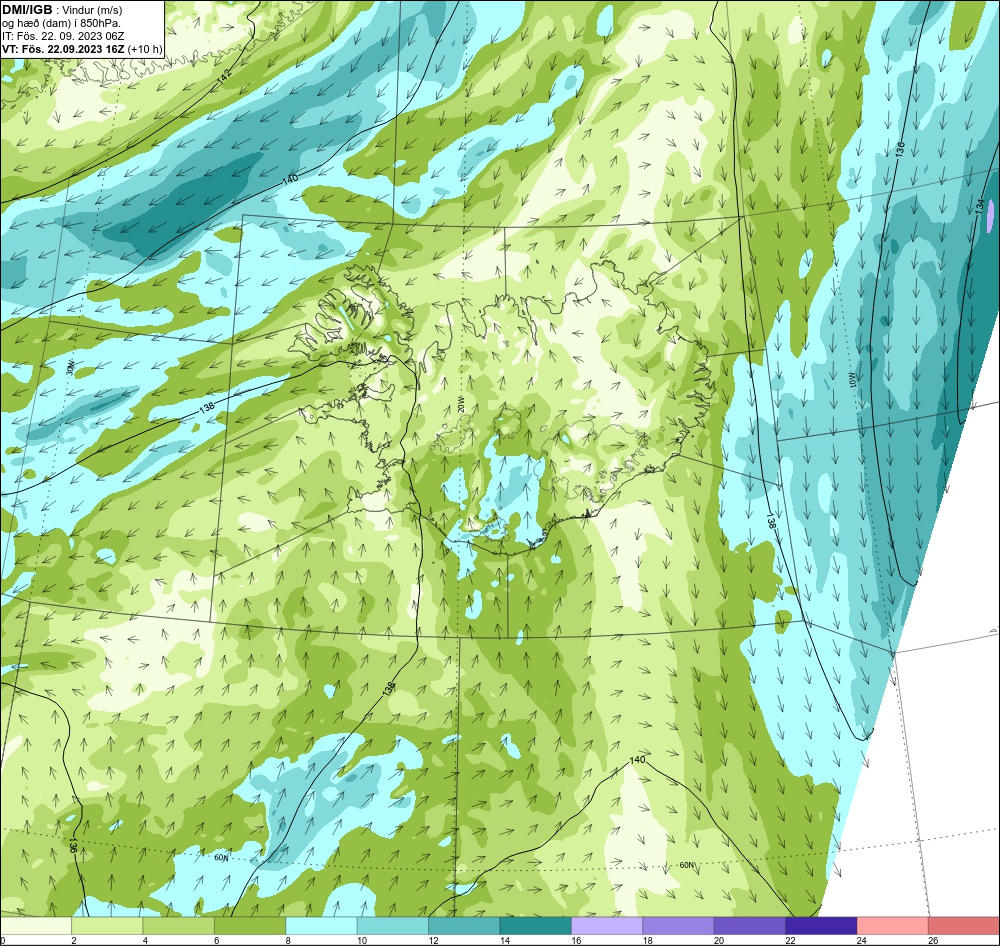The width and height of the screenshot is (1000, 946).
Task: Pick the 12–14 m/s teal legend swatch
Action: [x=464, y=926]
